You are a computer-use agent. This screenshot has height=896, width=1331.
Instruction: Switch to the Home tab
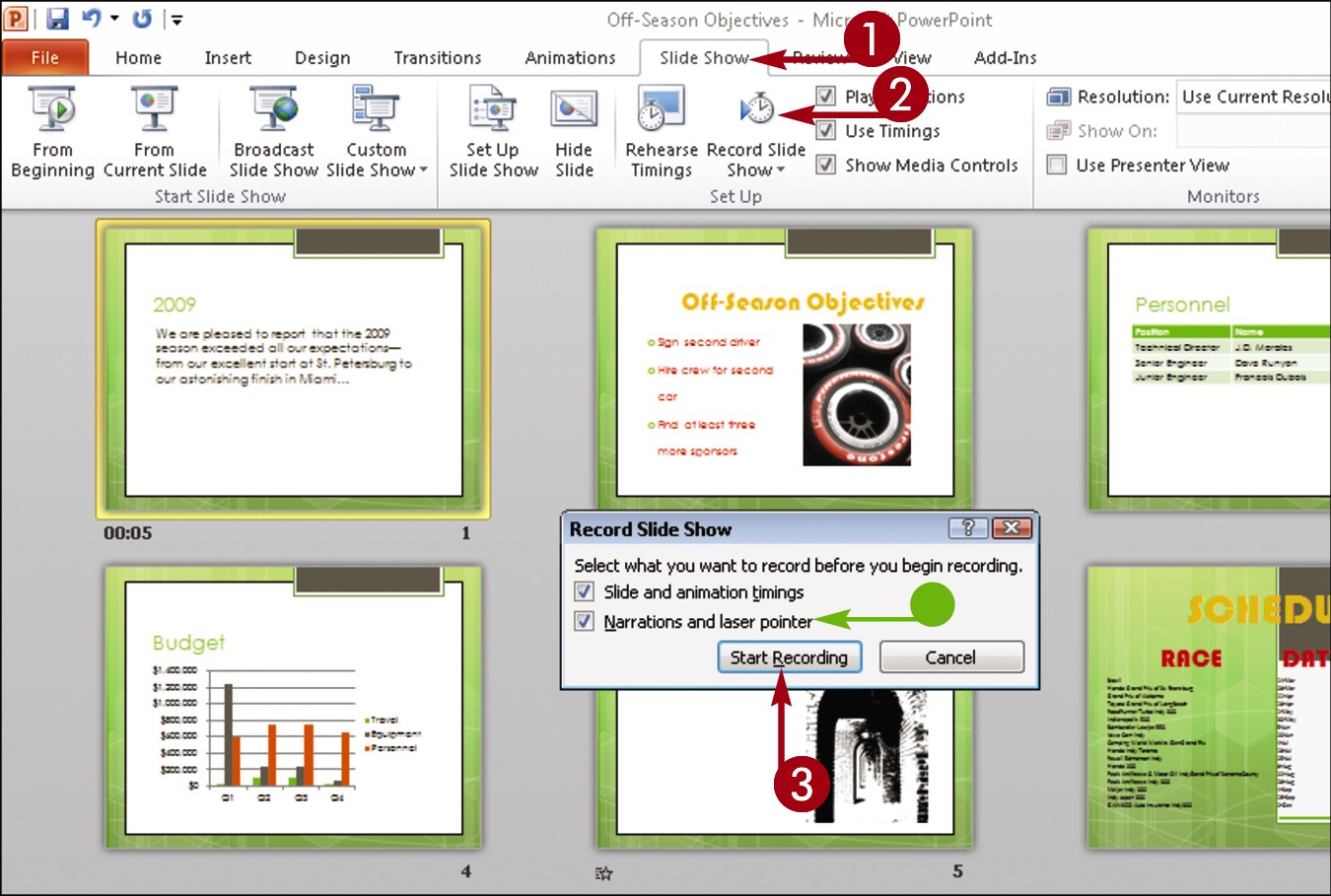138,57
